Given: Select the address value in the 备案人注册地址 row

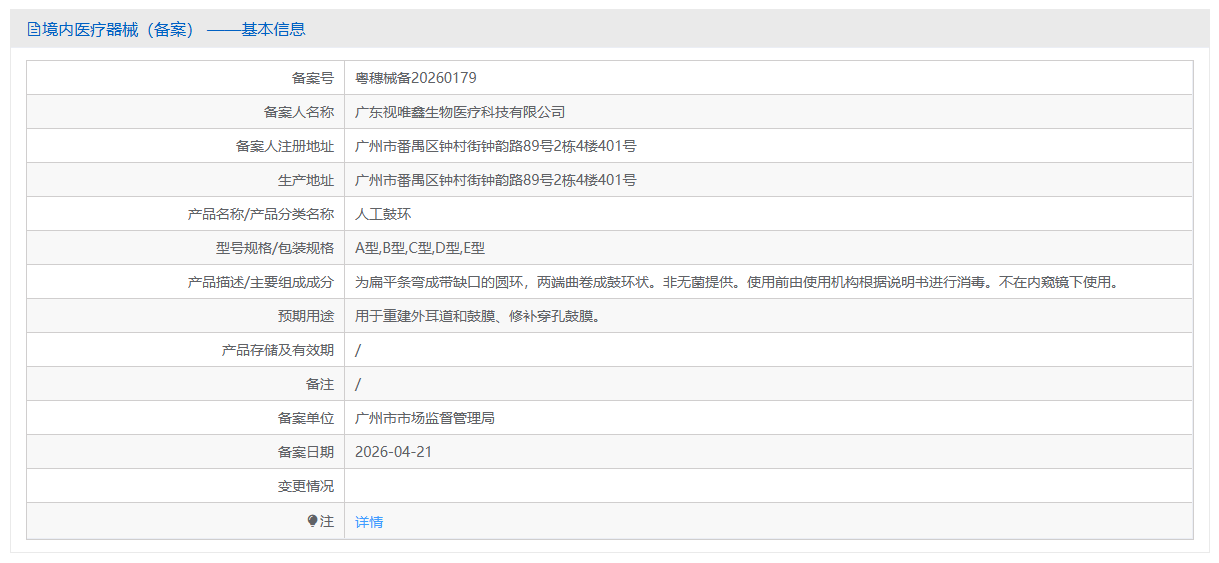Looking at the screenshot, I should [496, 146].
